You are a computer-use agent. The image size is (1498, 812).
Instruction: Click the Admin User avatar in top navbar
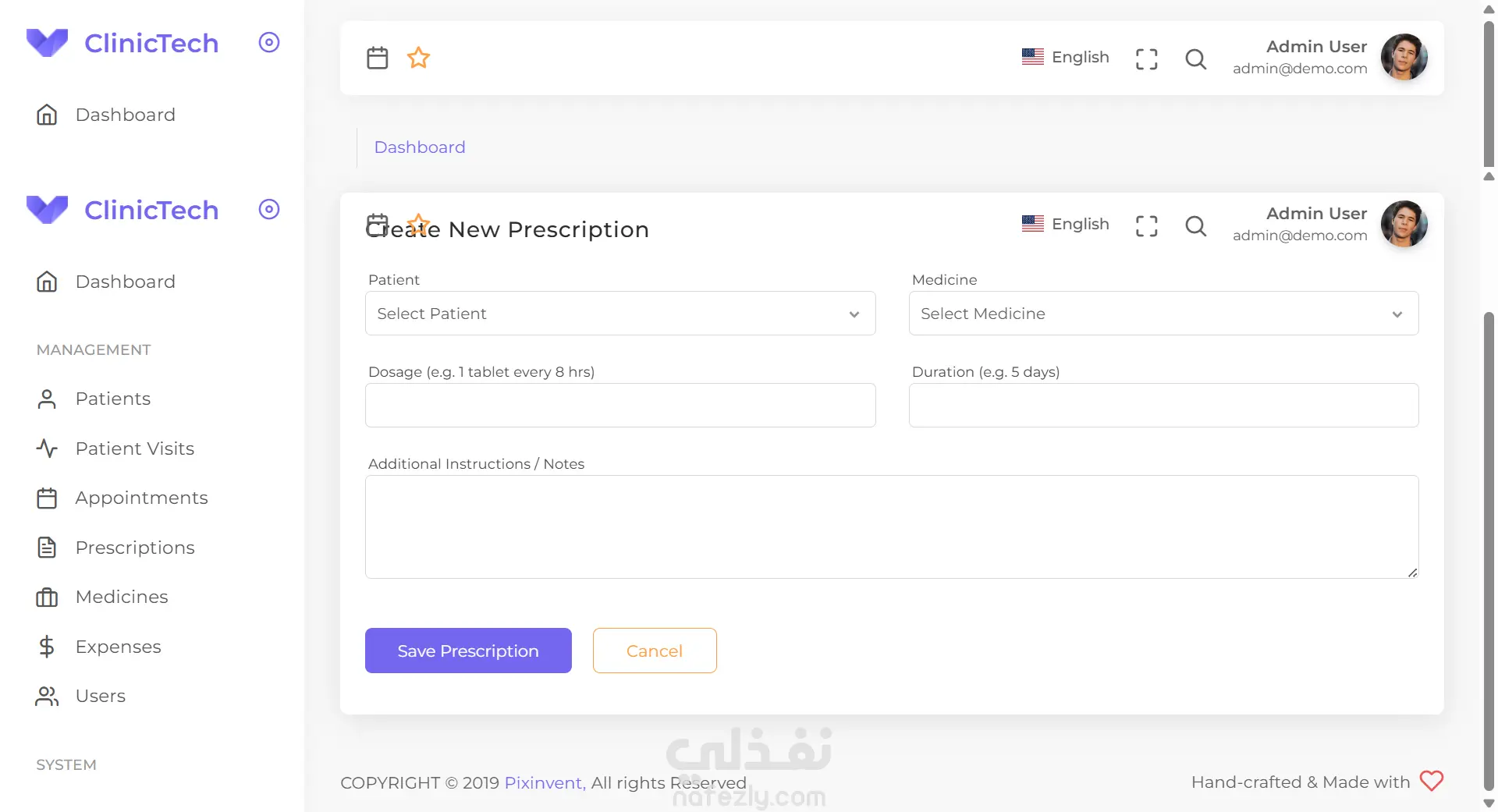click(x=1404, y=57)
